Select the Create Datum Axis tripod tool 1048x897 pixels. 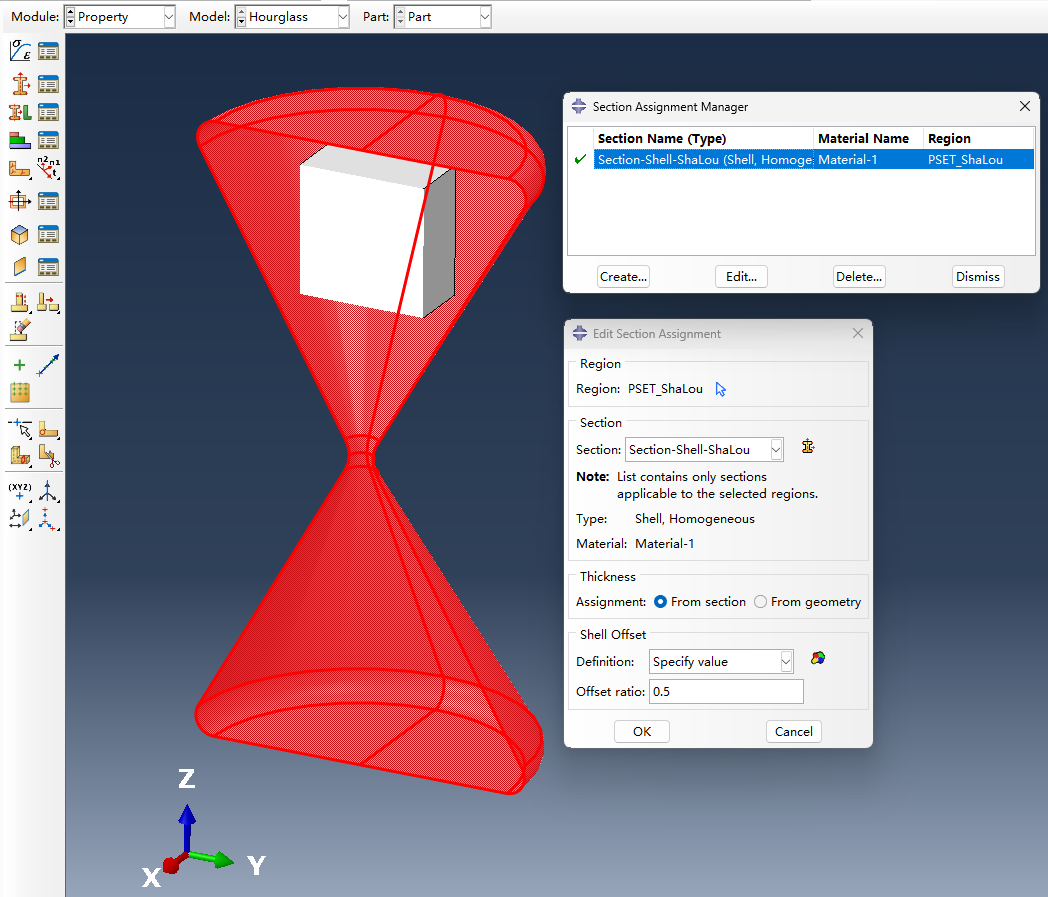[48, 491]
